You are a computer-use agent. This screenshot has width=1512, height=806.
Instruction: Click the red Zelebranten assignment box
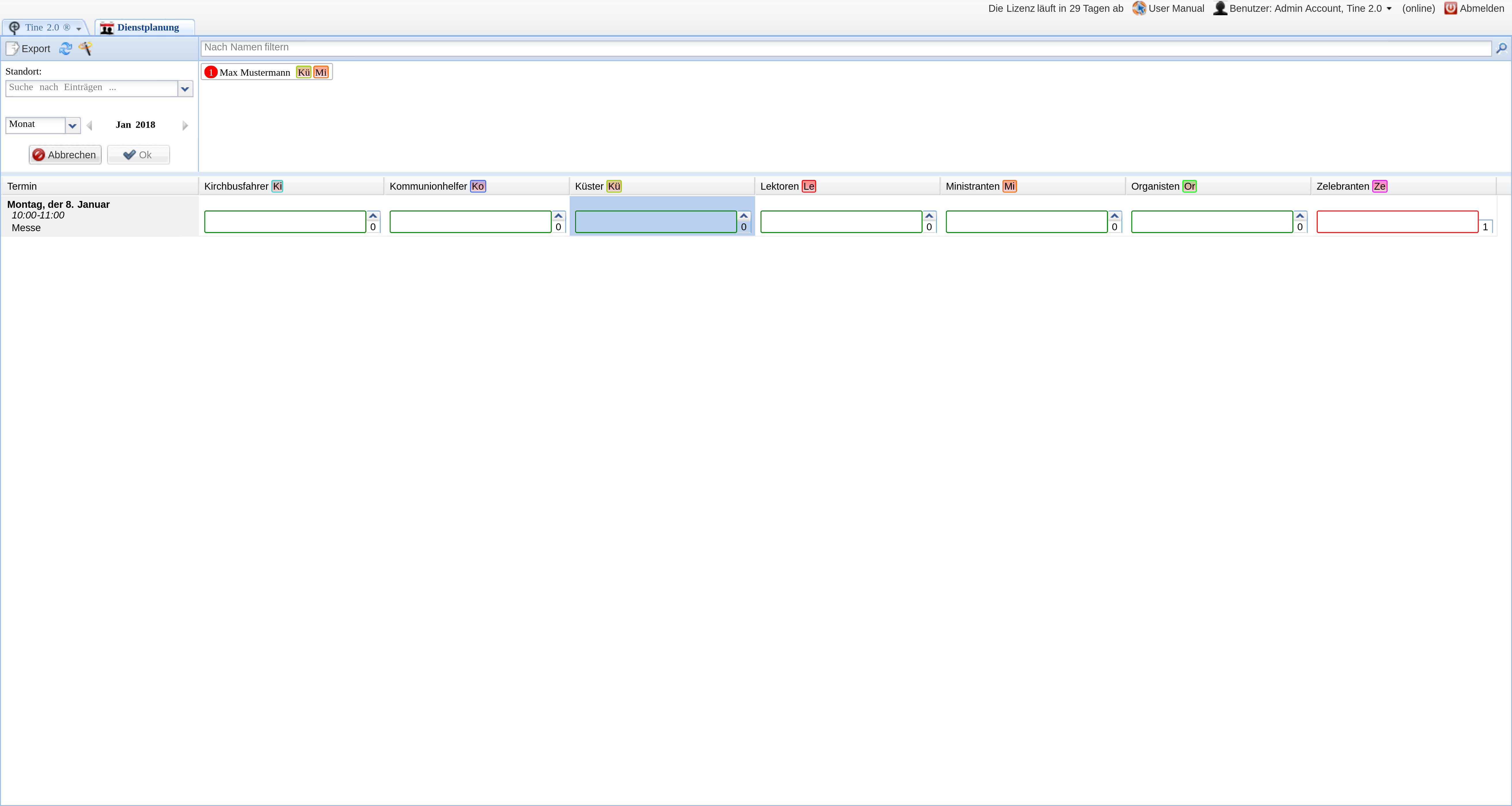coord(1398,222)
